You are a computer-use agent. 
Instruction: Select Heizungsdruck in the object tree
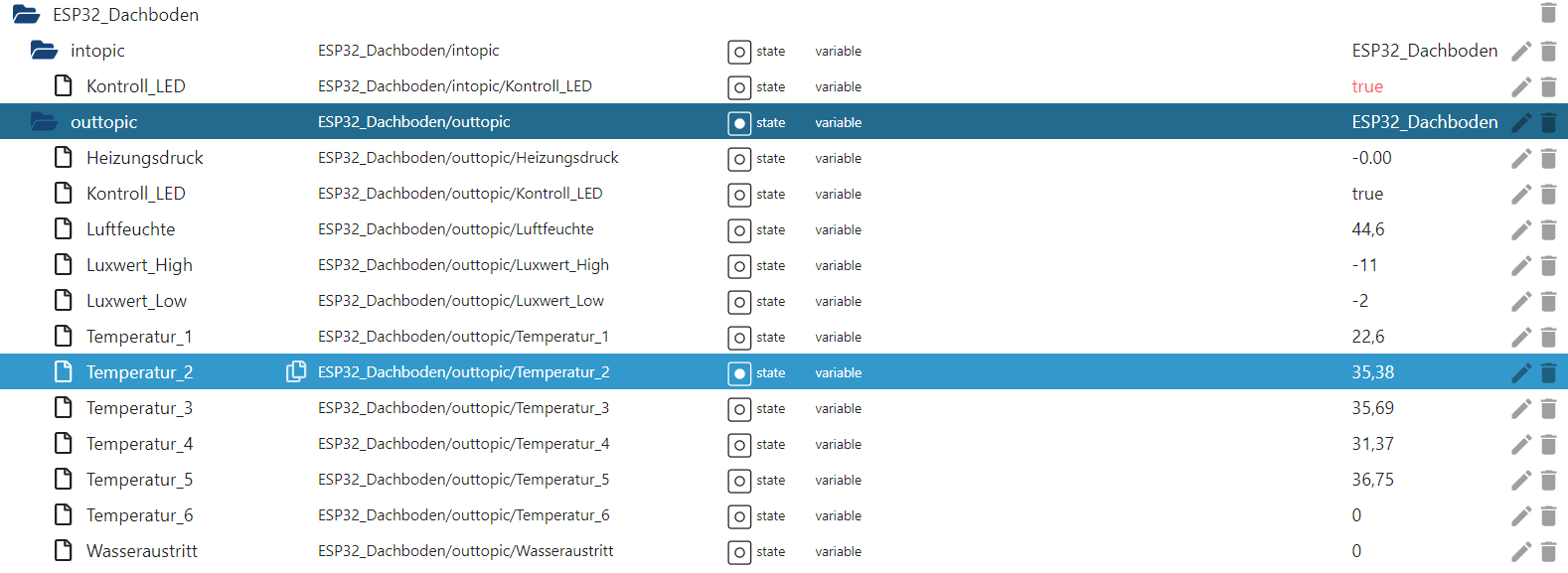(144, 158)
